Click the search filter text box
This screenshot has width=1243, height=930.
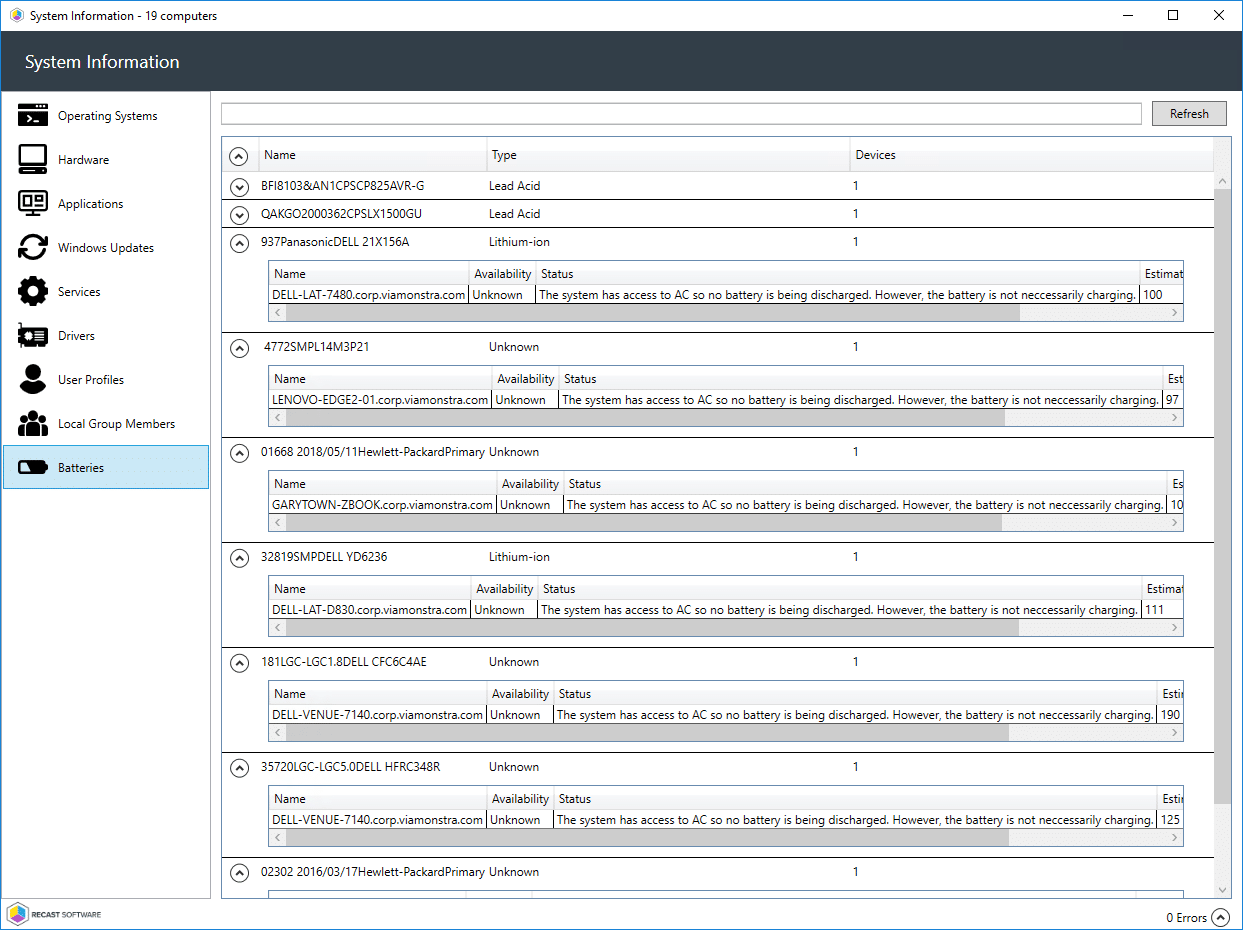tap(681, 114)
